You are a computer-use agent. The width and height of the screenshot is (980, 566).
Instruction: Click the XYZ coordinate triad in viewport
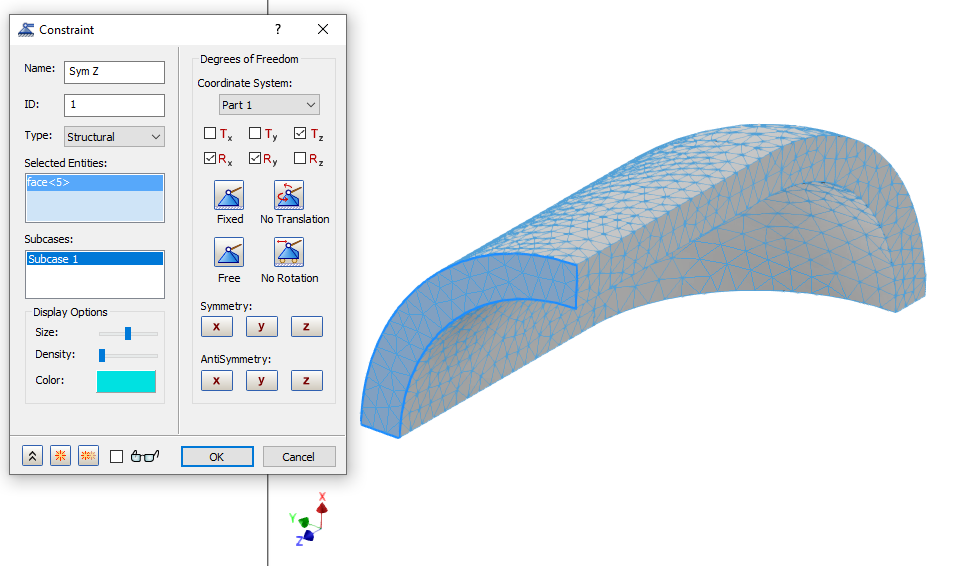(311, 520)
